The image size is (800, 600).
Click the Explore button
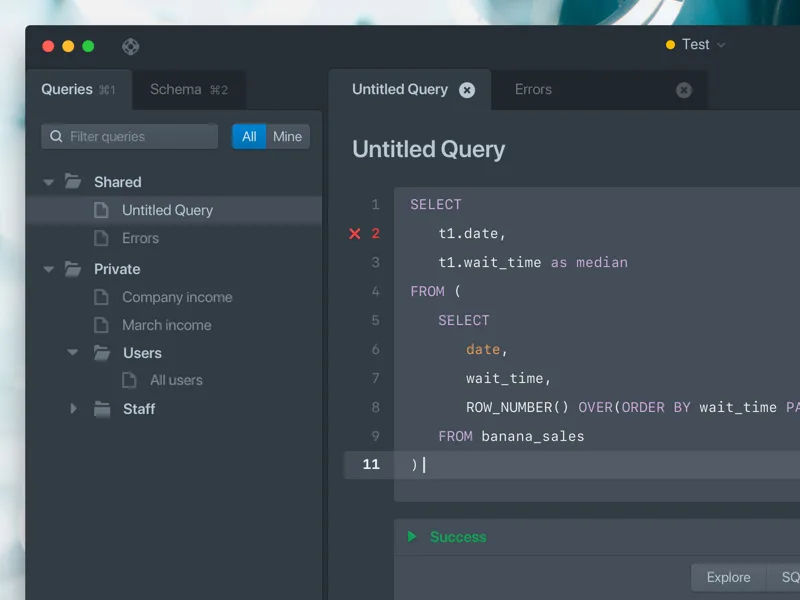(728, 578)
